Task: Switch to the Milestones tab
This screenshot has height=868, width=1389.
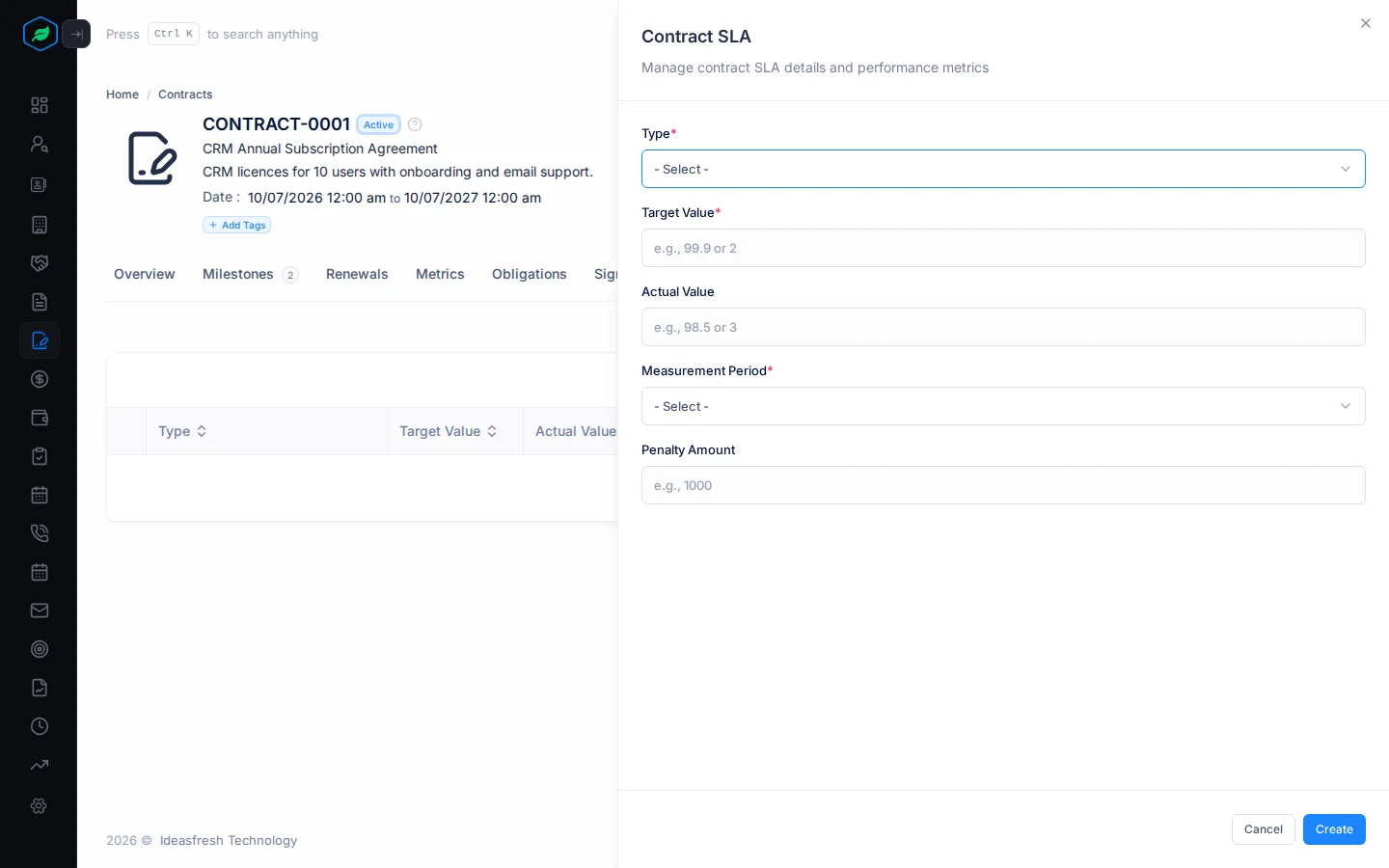Action: (x=250, y=274)
